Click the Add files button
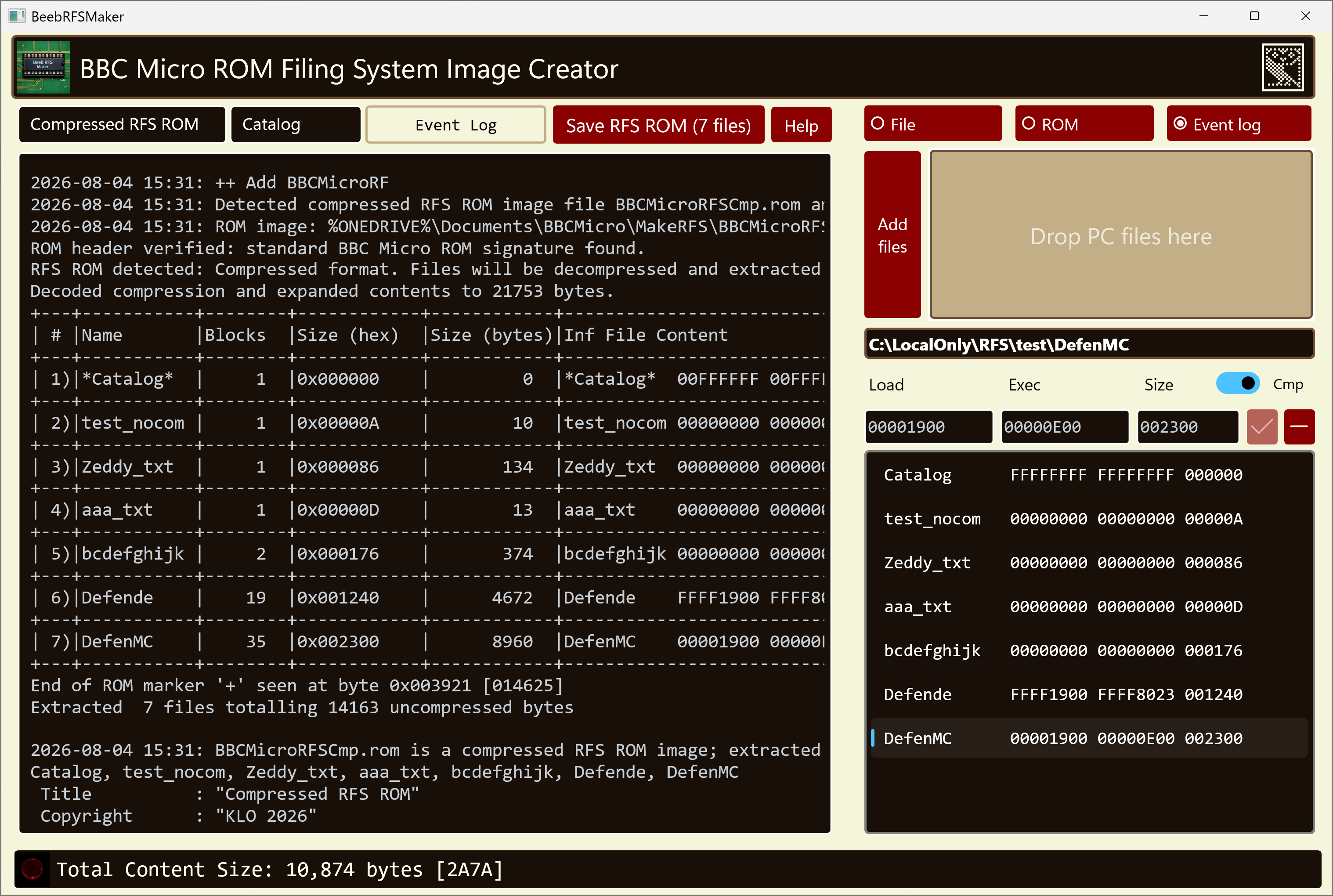 [x=892, y=234]
